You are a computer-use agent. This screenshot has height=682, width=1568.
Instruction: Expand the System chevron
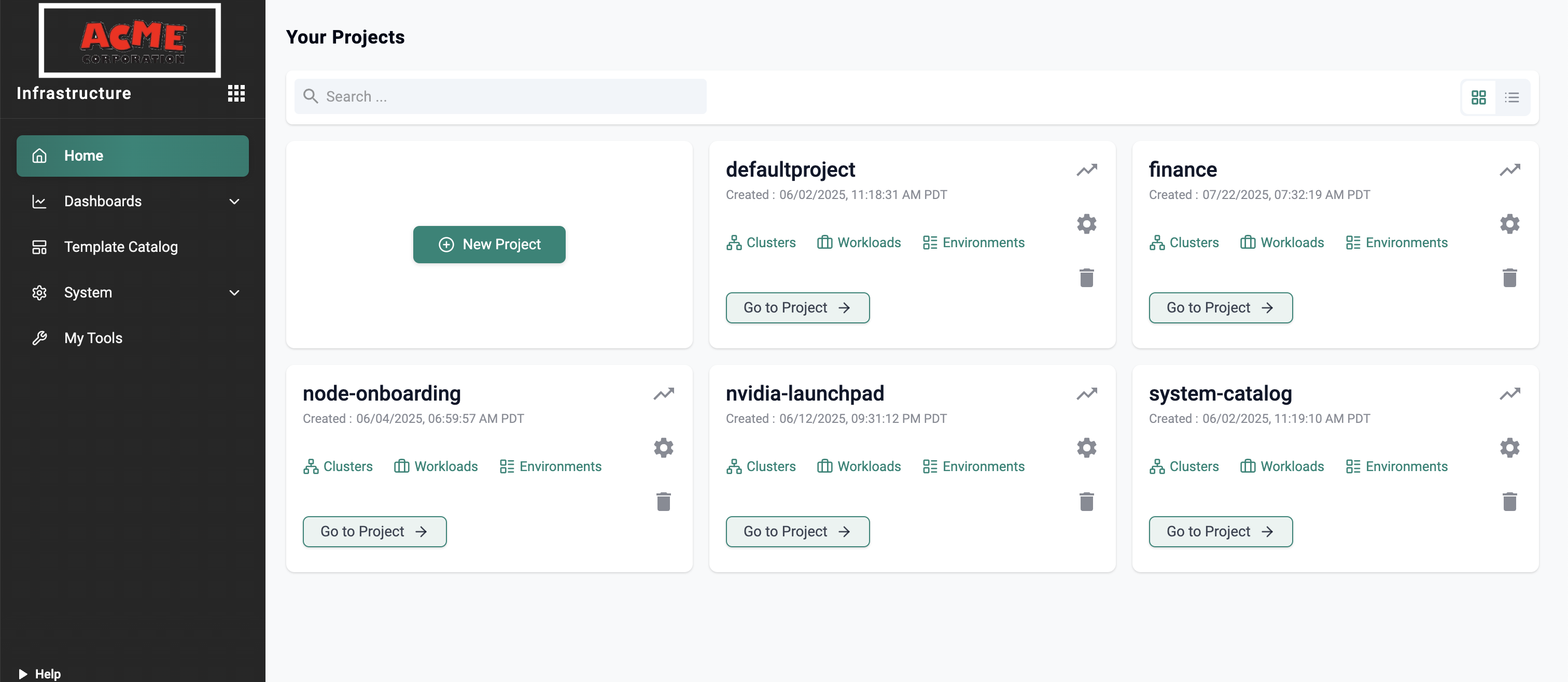coord(234,293)
